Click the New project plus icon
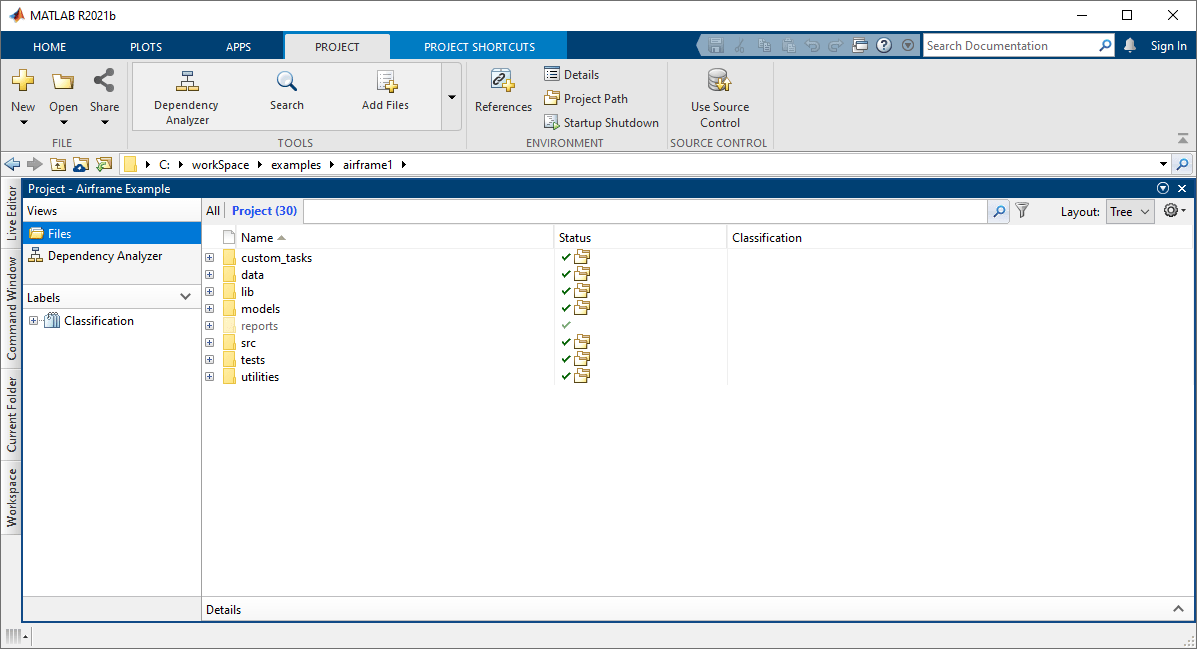 23,80
